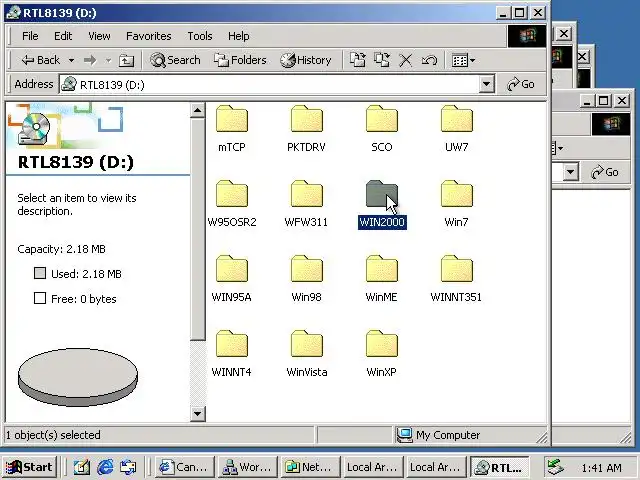This screenshot has height=480, width=640.
Task: Click the network tray icon
Action: coord(556,467)
